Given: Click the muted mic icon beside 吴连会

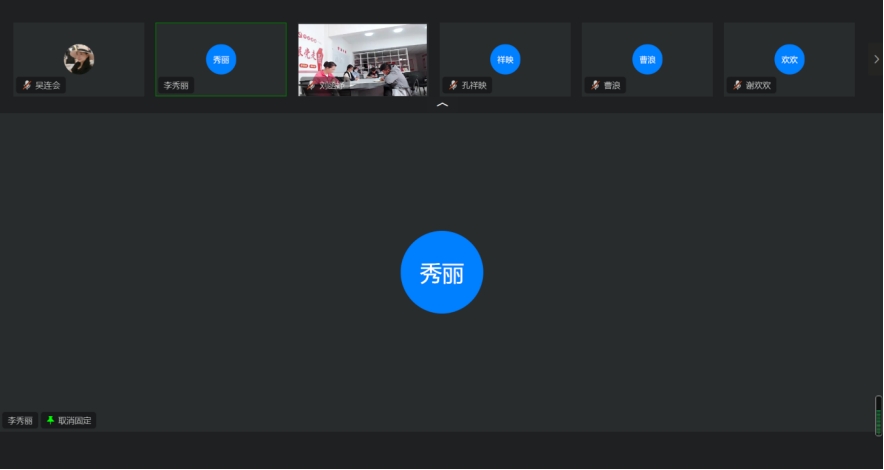Looking at the screenshot, I should point(27,86).
